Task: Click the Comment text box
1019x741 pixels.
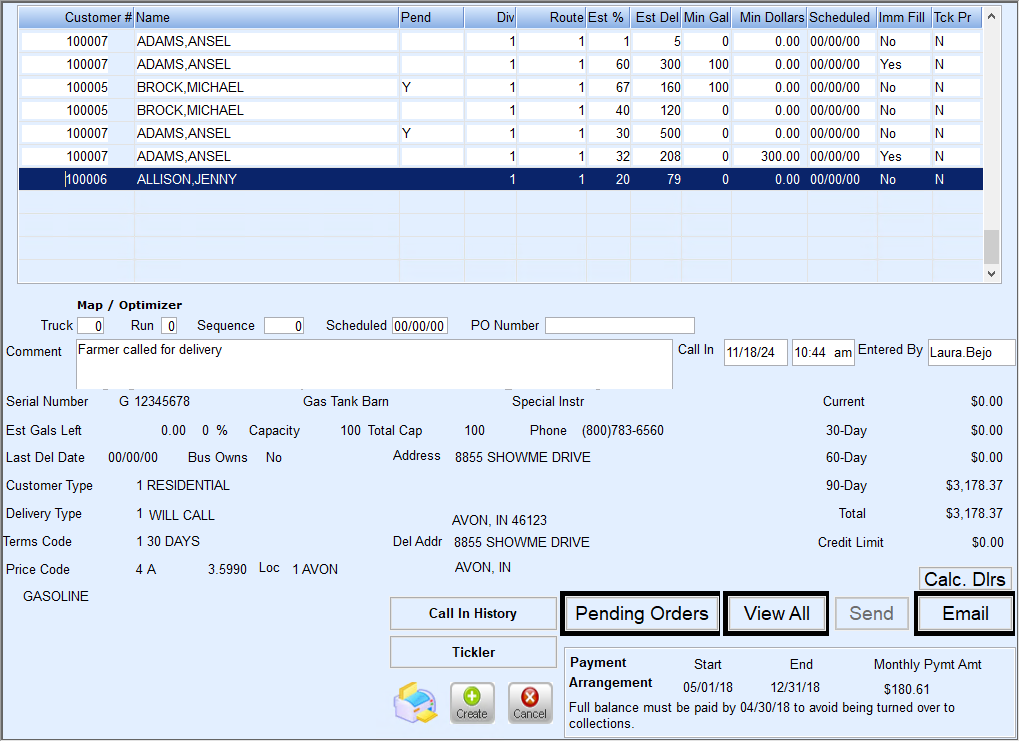Action: (x=374, y=364)
